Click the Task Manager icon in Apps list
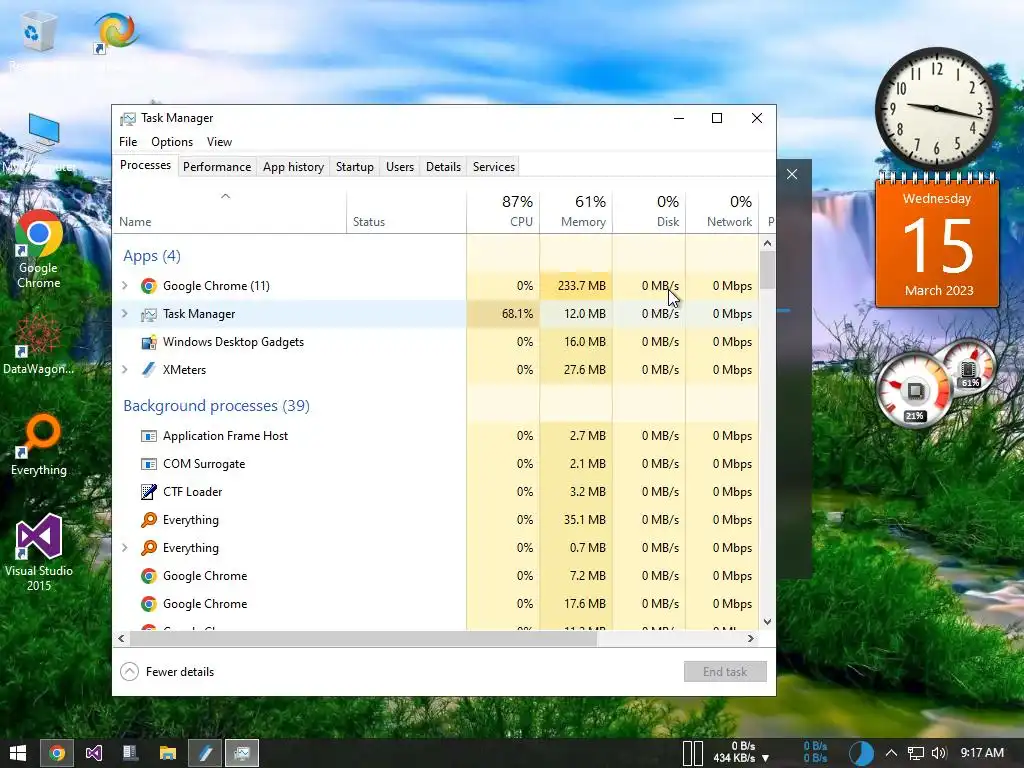 click(x=149, y=314)
